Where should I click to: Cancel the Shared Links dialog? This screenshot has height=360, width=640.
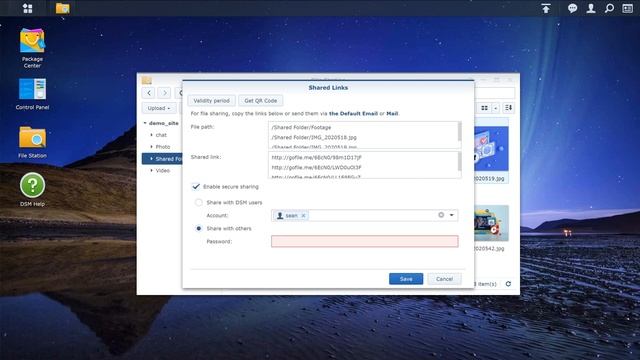444,279
